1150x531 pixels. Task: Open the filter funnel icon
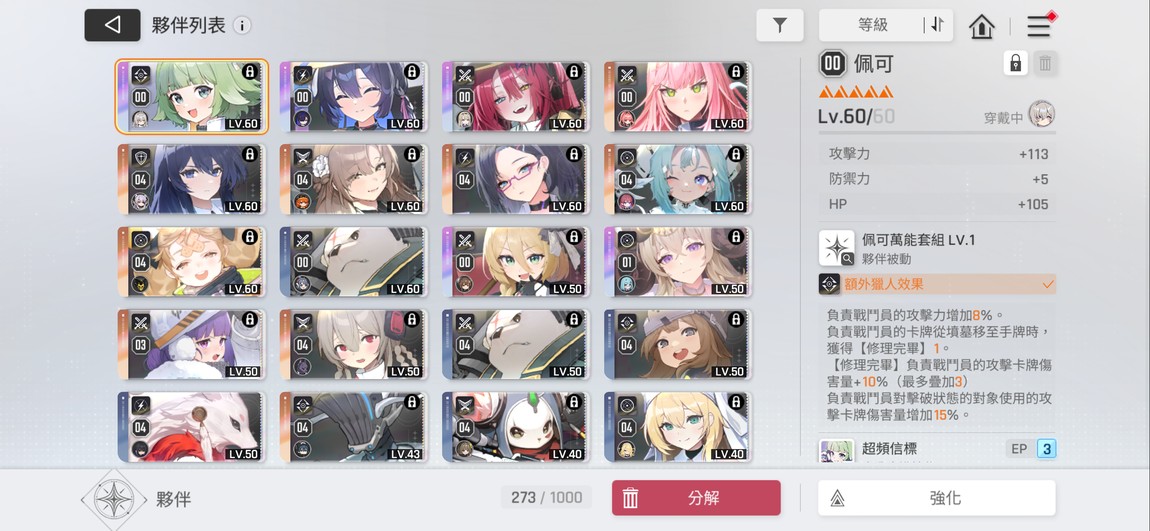tap(780, 25)
